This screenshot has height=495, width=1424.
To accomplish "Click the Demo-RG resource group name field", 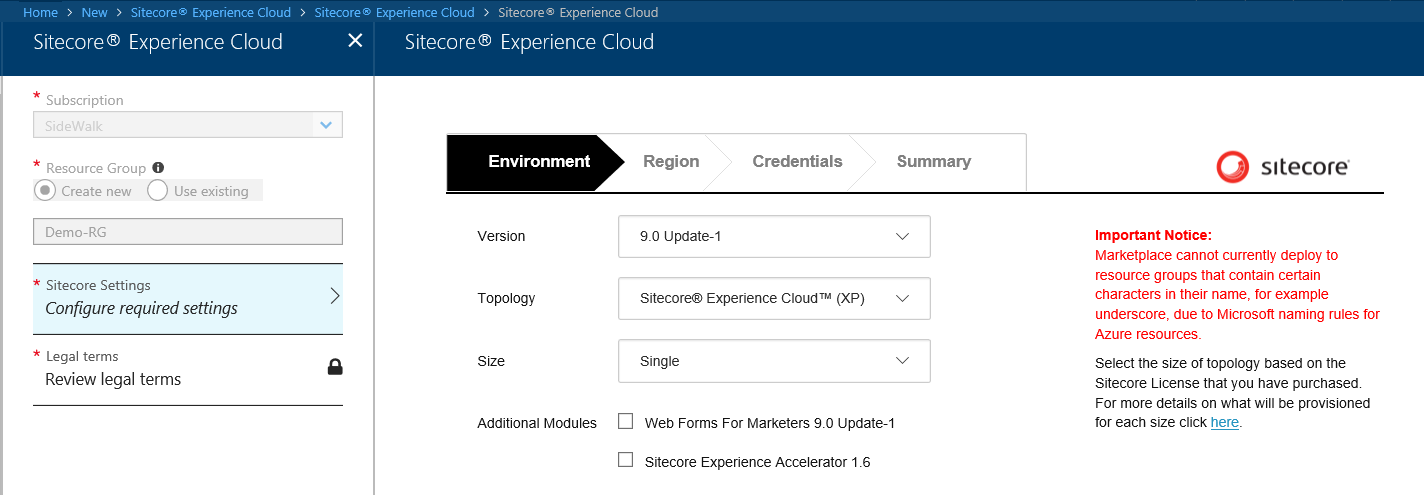I will point(188,231).
